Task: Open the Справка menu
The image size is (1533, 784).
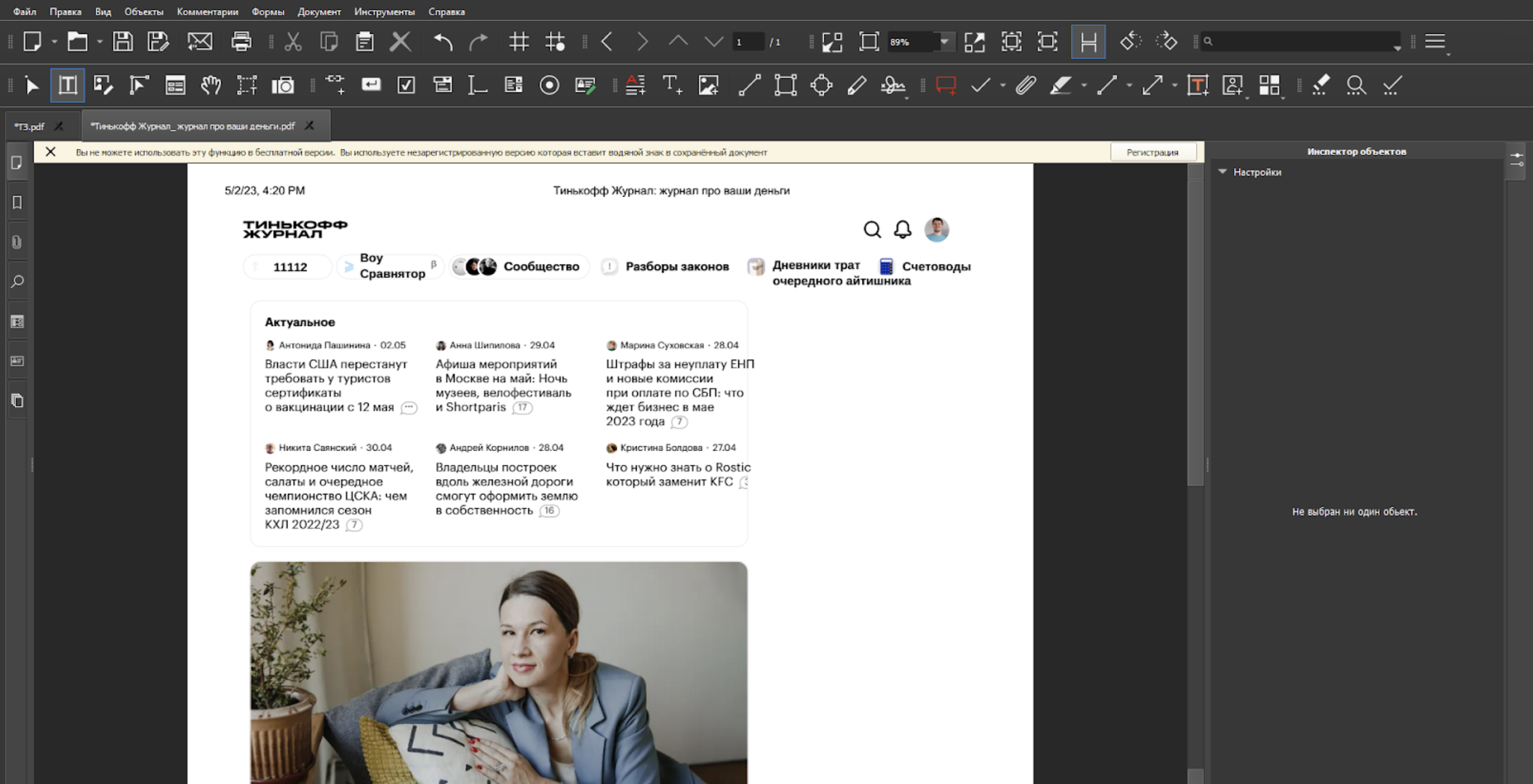Action: 446,11
